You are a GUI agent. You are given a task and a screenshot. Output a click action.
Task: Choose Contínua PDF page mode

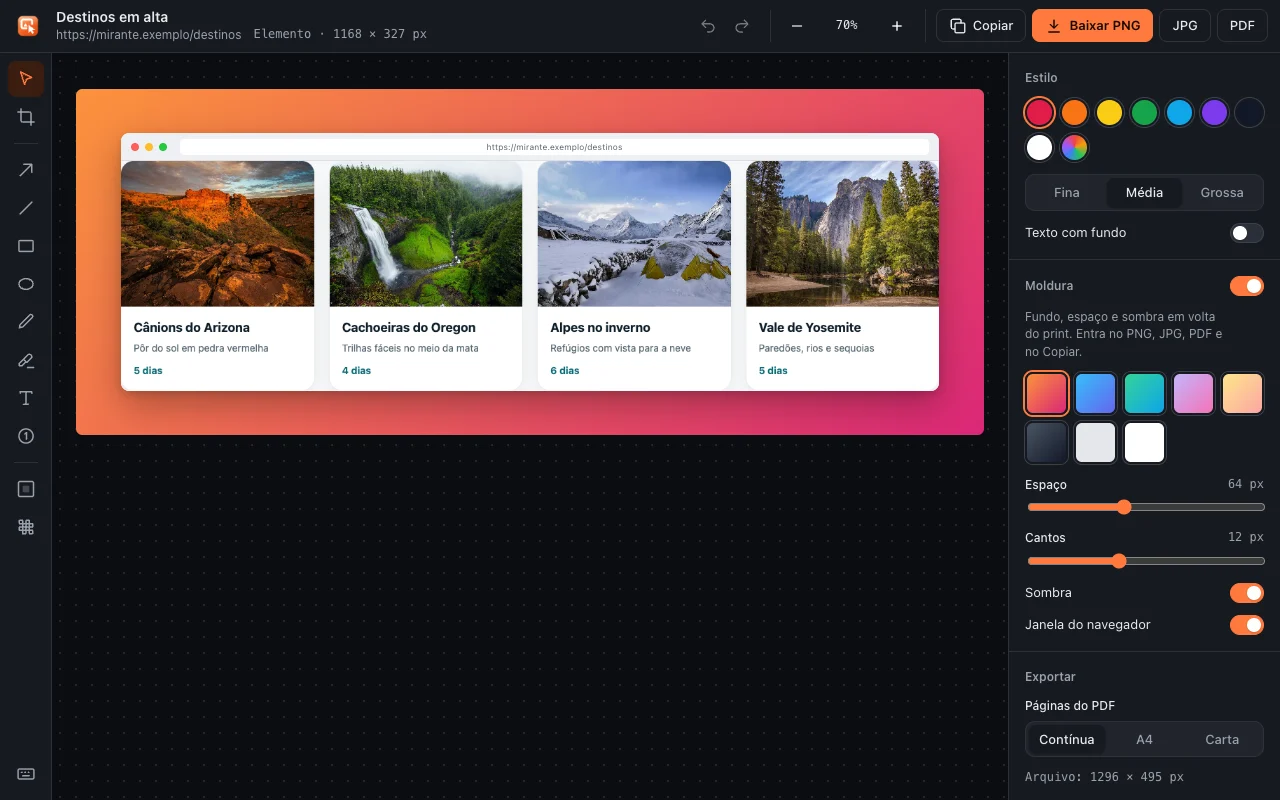coord(1067,740)
